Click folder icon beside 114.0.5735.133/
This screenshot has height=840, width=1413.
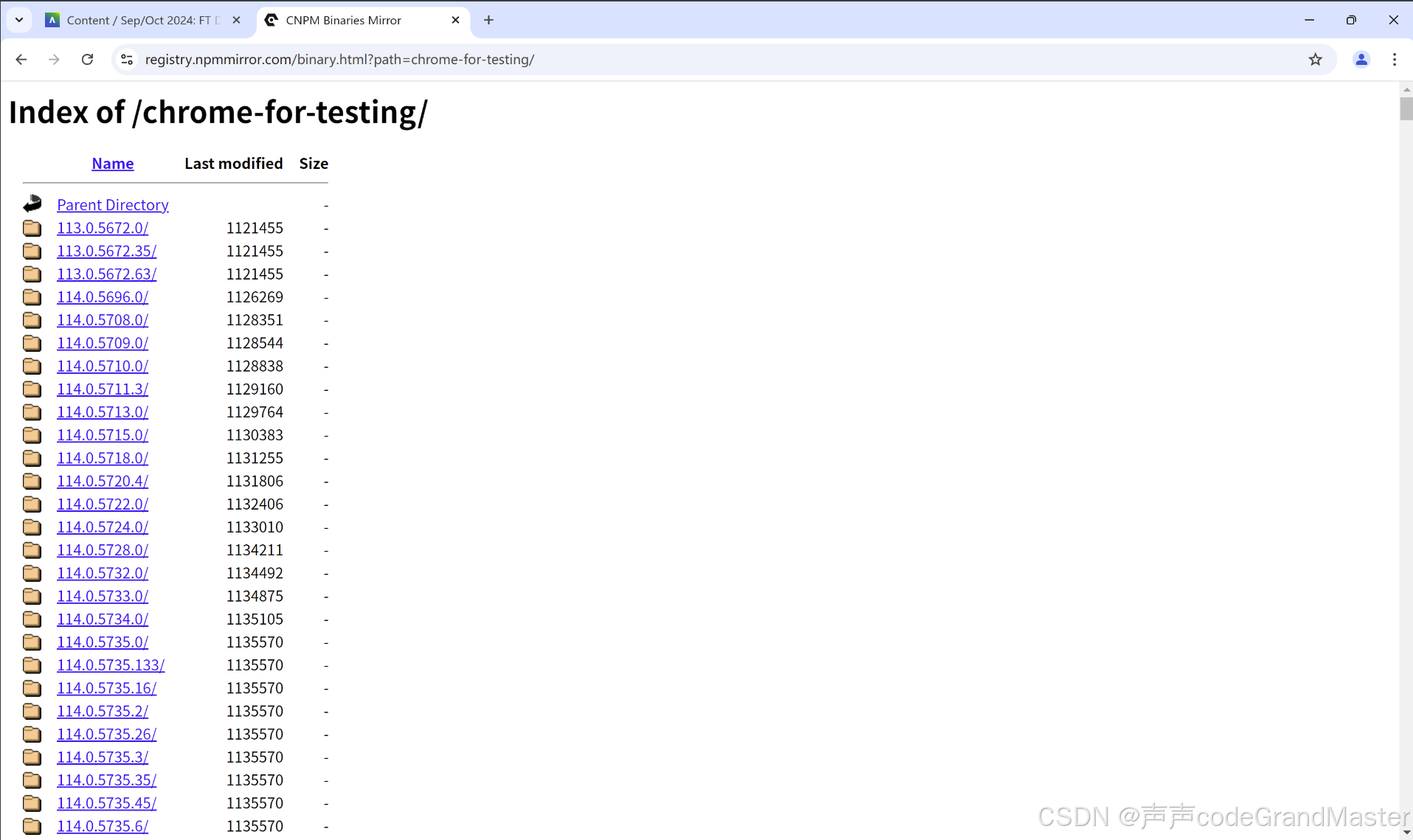tap(32, 664)
